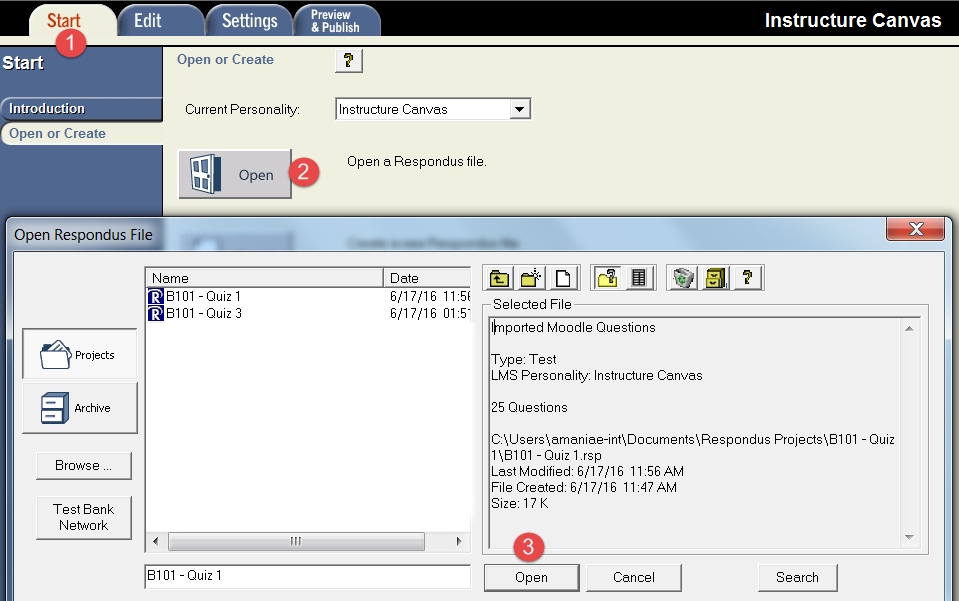Click Respondus file icon for B101 - Quiz 1
This screenshot has width=959, height=601.
point(156,297)
